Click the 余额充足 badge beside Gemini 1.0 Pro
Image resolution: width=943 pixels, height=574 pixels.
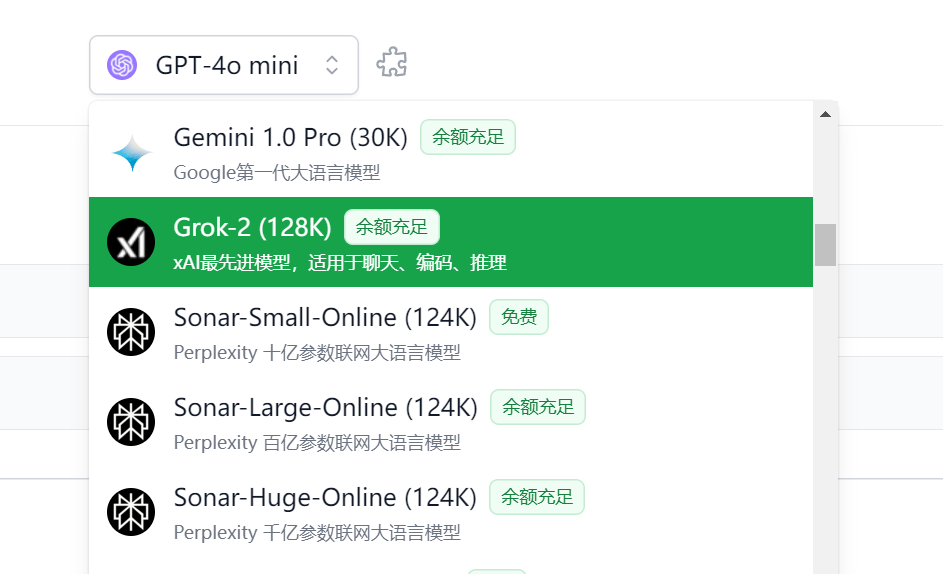pos(468,137)
